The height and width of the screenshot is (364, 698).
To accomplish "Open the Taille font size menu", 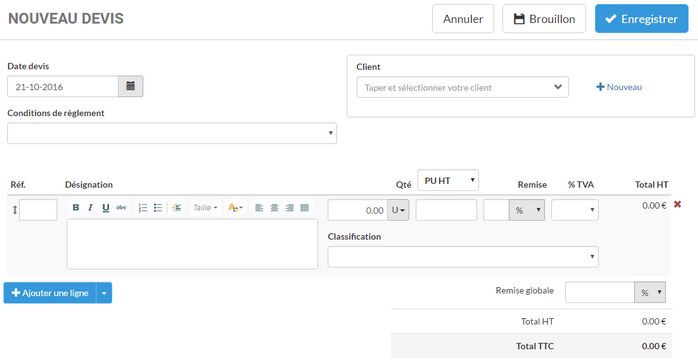I will (205, 208).
